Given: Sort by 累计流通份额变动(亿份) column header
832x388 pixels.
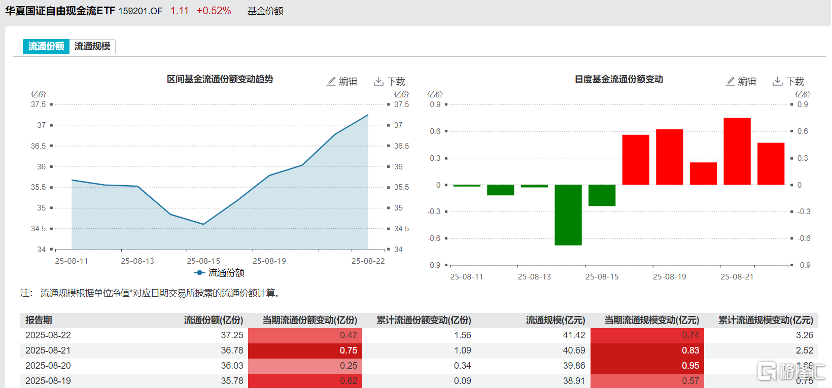Looking at the screenshot, I should click(x=424, y=320).
